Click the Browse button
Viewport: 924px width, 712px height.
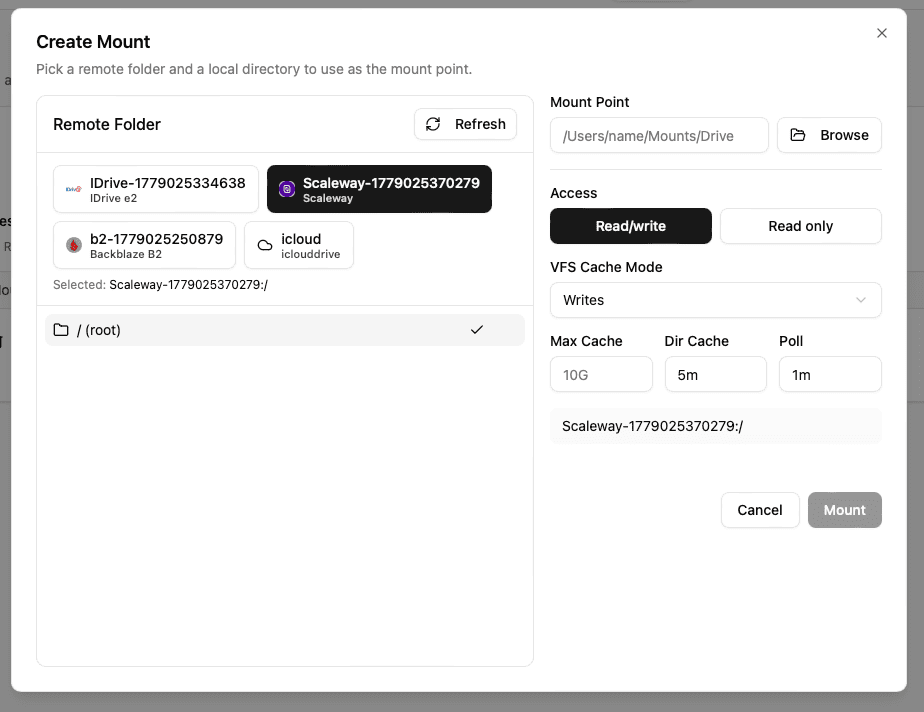829,135
